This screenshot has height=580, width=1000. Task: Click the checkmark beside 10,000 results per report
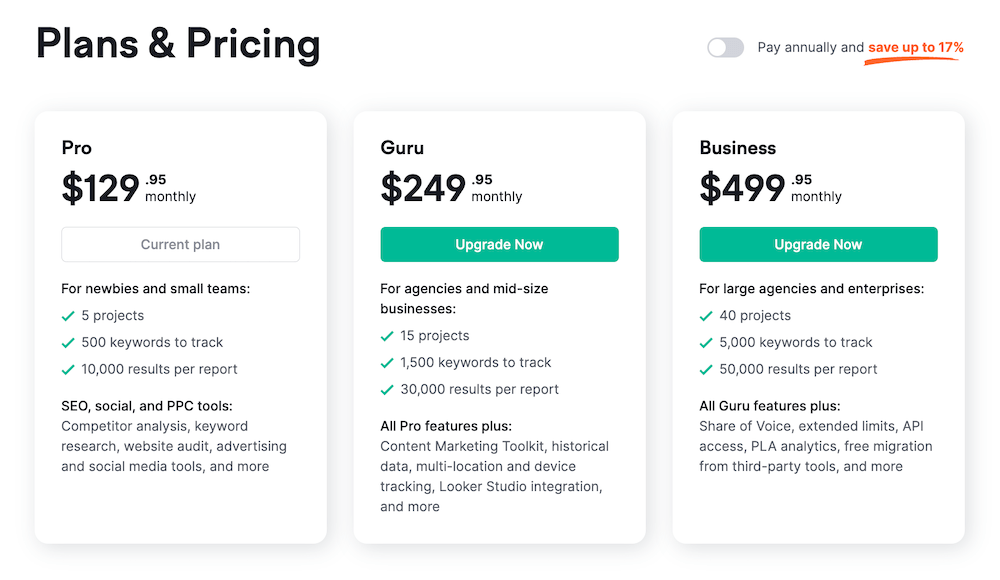pos(68,370)
